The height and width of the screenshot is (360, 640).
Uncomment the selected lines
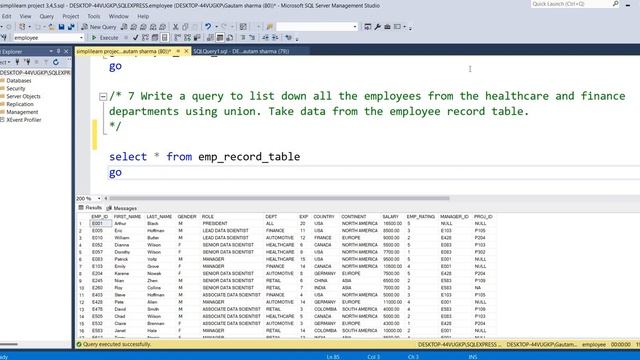(x=252, y=38)
